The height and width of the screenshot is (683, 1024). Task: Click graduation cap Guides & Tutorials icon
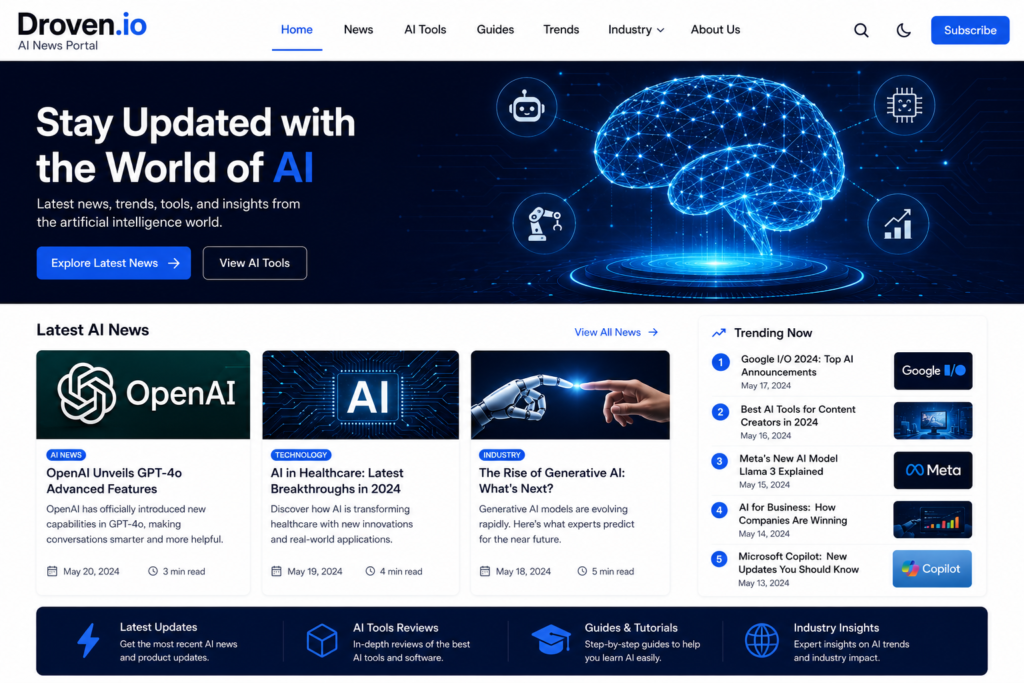(551, 640)
